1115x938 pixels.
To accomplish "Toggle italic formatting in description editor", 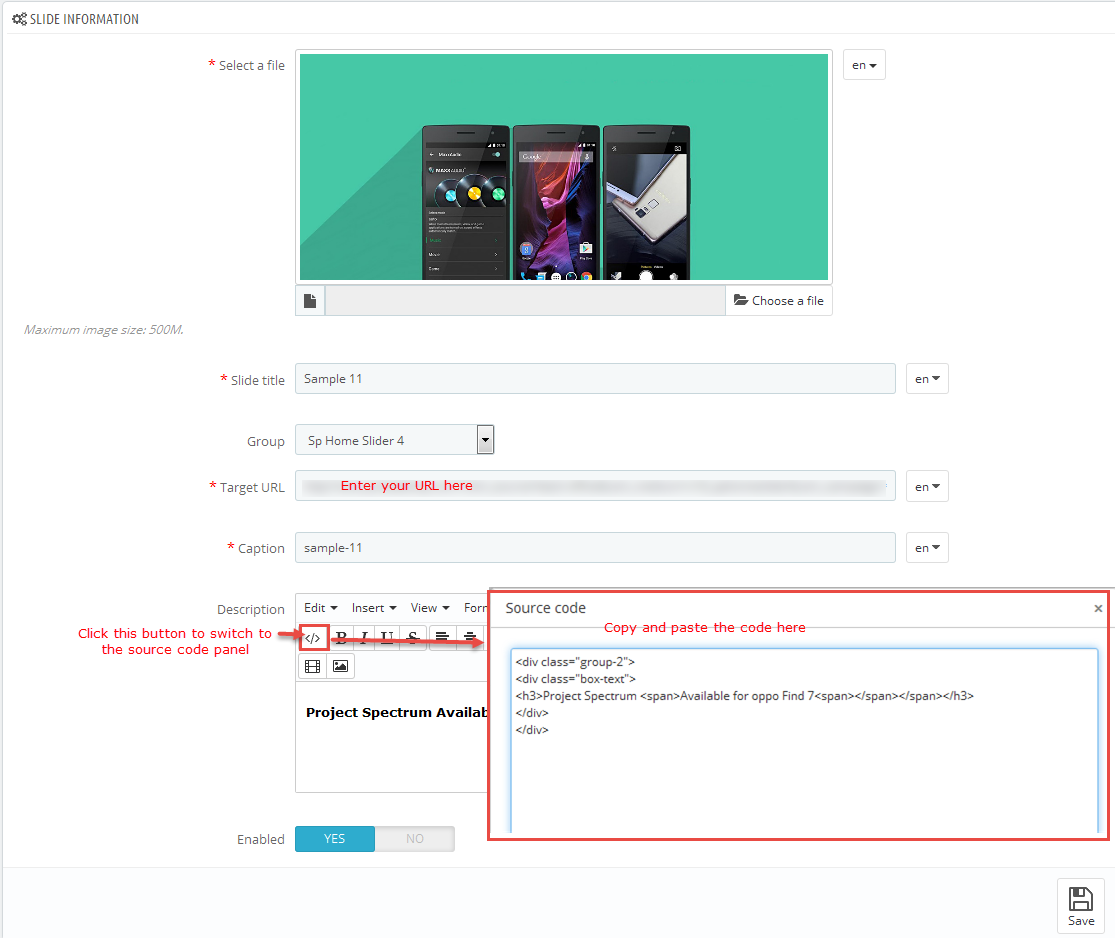I will click(364, 637).
